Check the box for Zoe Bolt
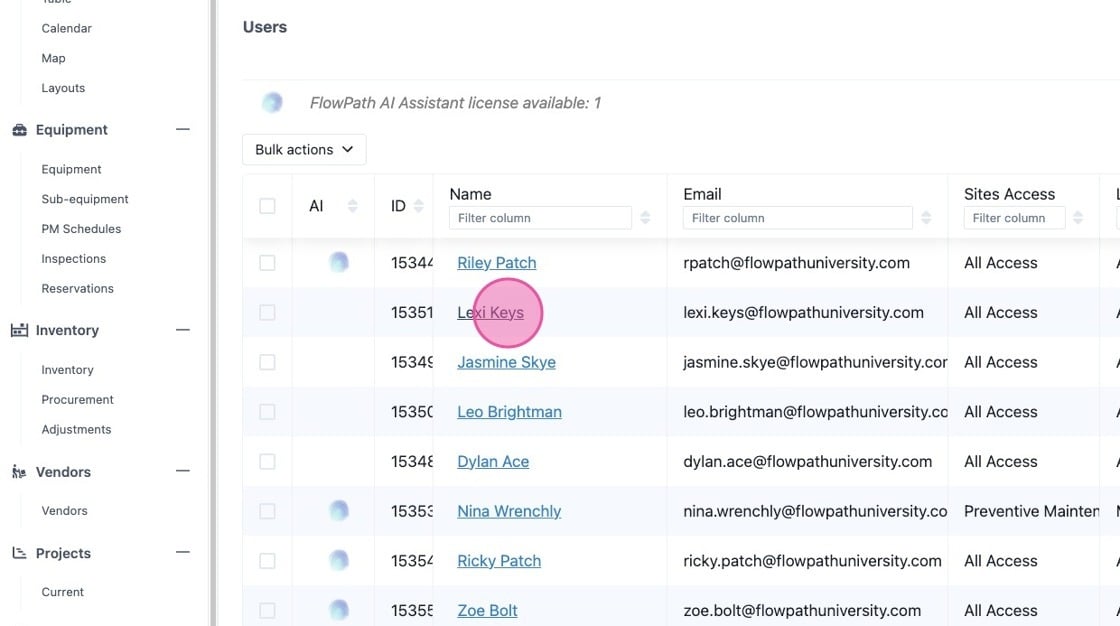The image size is (1120, 626). pyautogui.click(x=267, y=610)
